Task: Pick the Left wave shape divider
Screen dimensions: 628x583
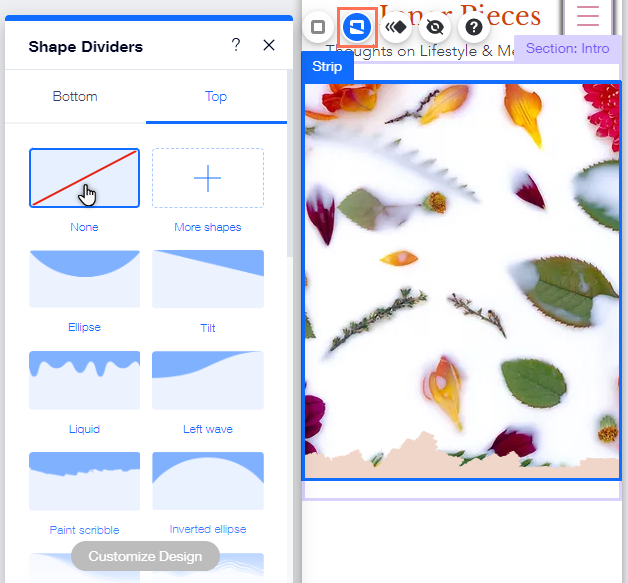Action: click(208, 380)
